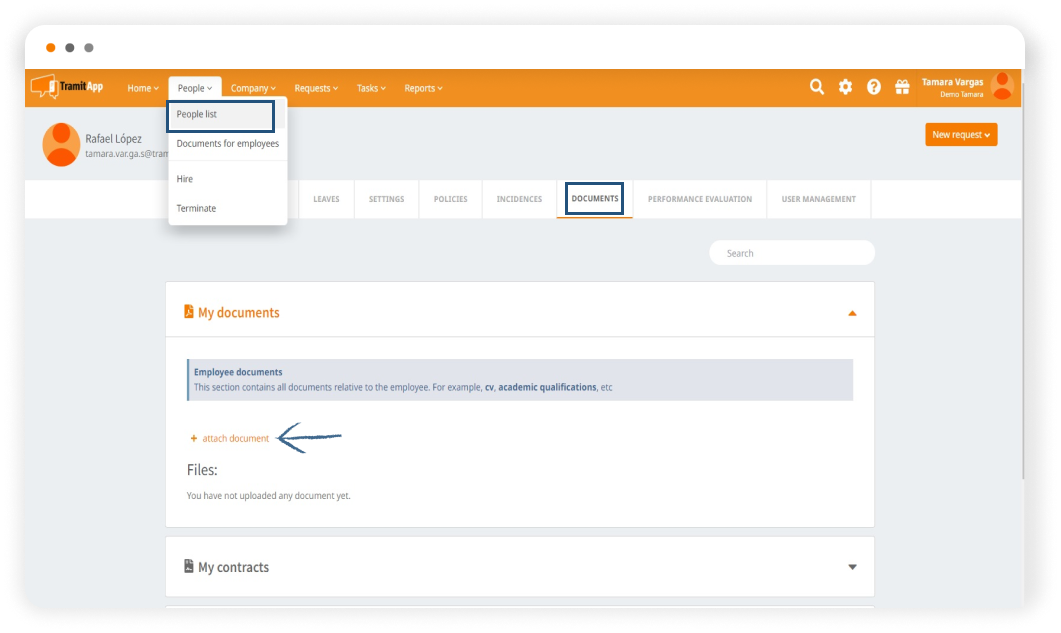Expand the My contracts section
The width and height of the screenshot is (1061, 633).
click(852, 567)
